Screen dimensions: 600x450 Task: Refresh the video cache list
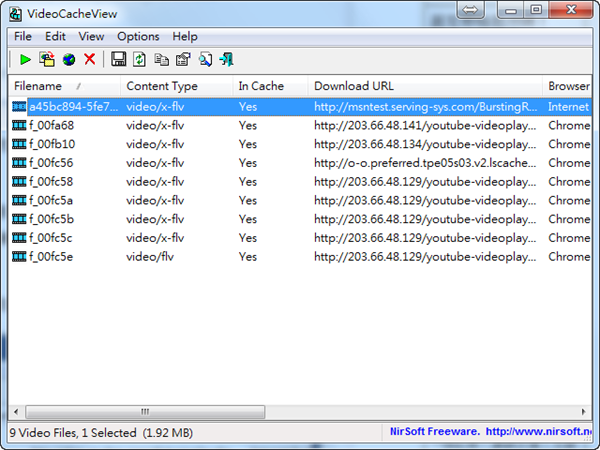click(139, 60)
